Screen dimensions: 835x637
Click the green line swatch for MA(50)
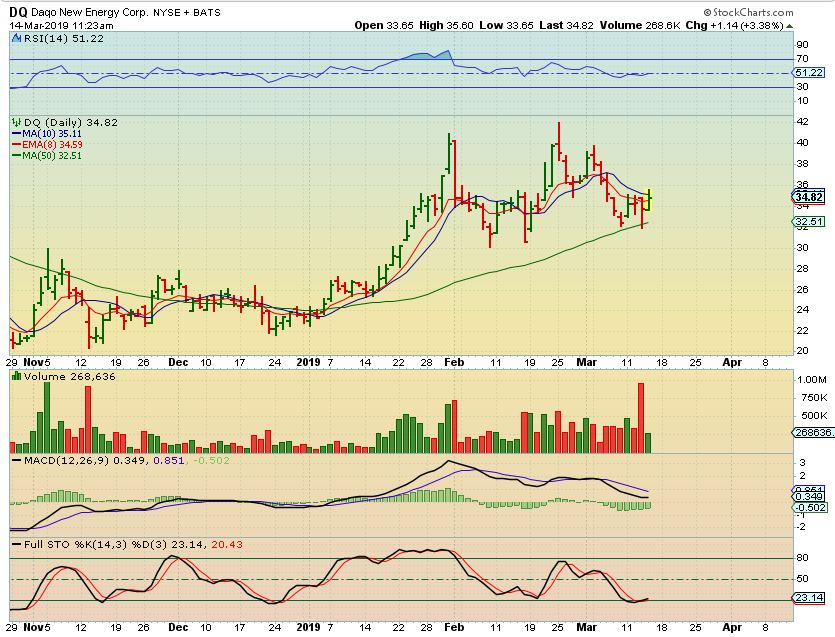pos(17,156)
